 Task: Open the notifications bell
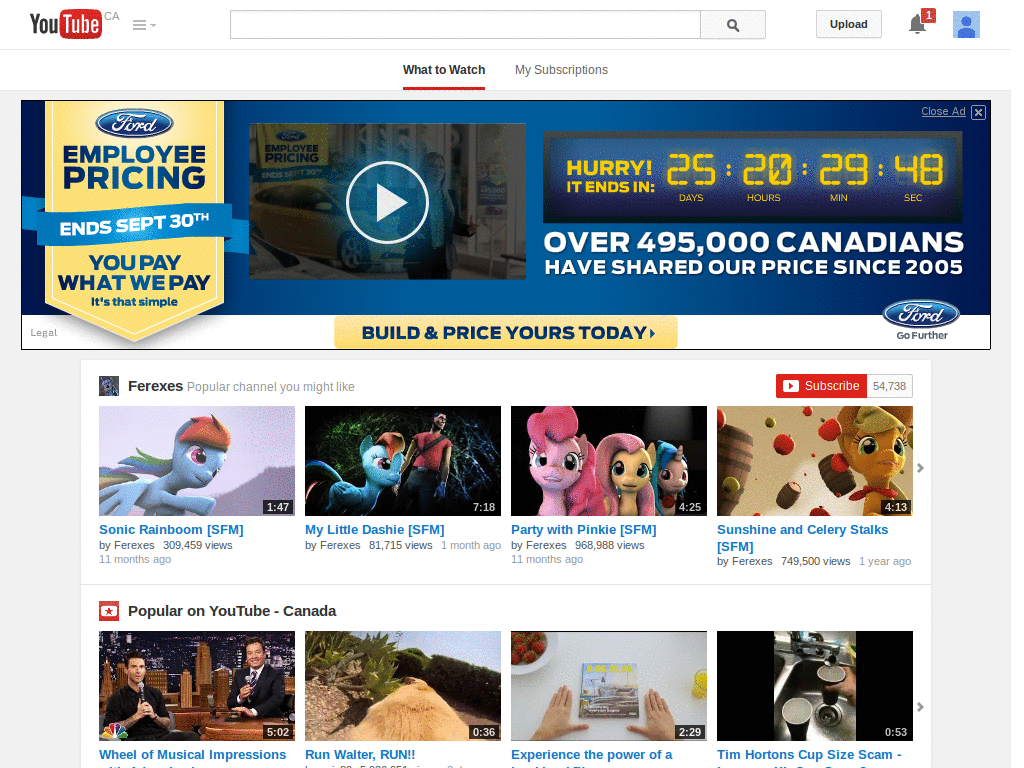tap(917, 25)
